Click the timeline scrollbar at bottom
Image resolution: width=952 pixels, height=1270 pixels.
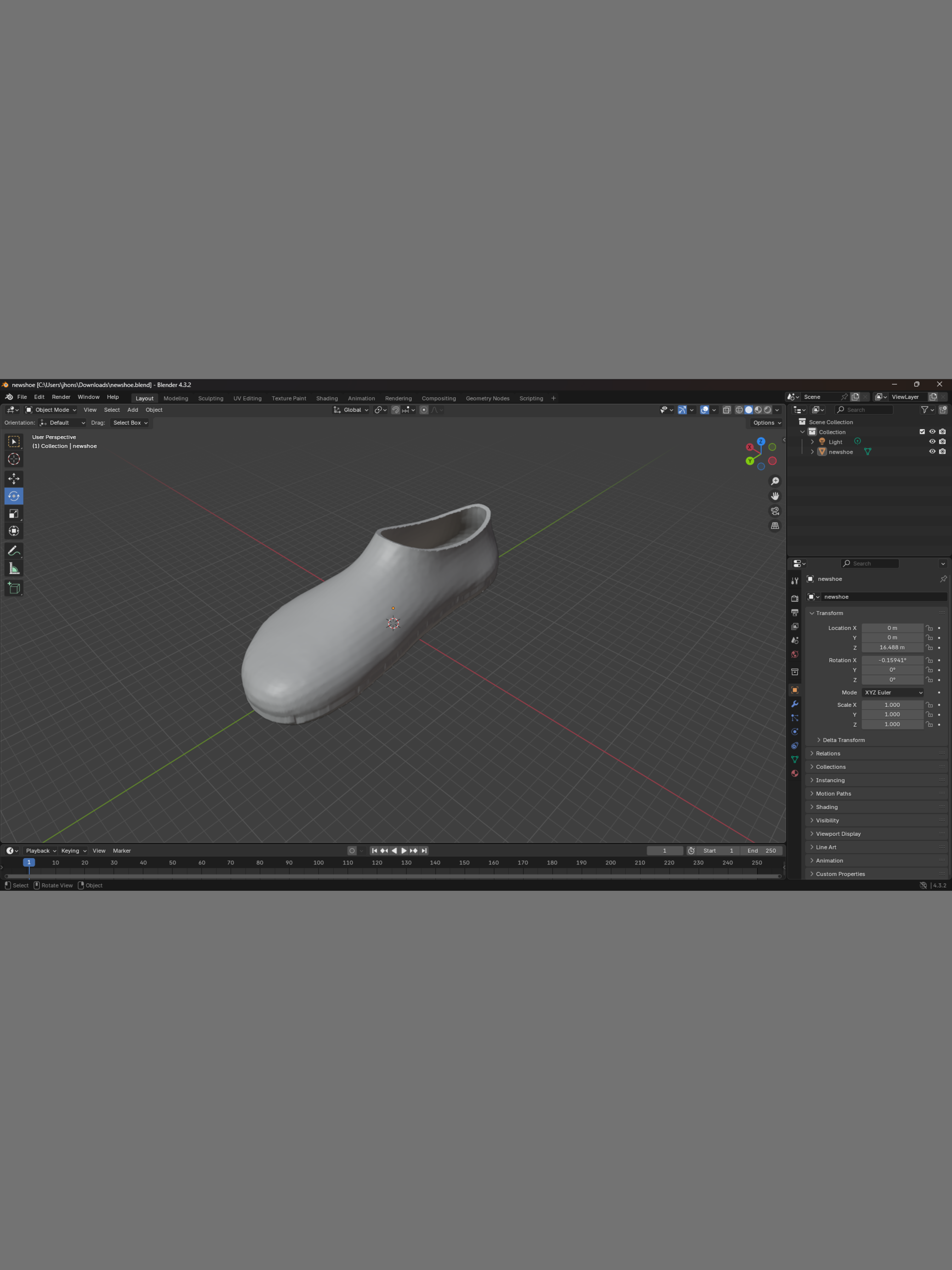coord(393,876)
